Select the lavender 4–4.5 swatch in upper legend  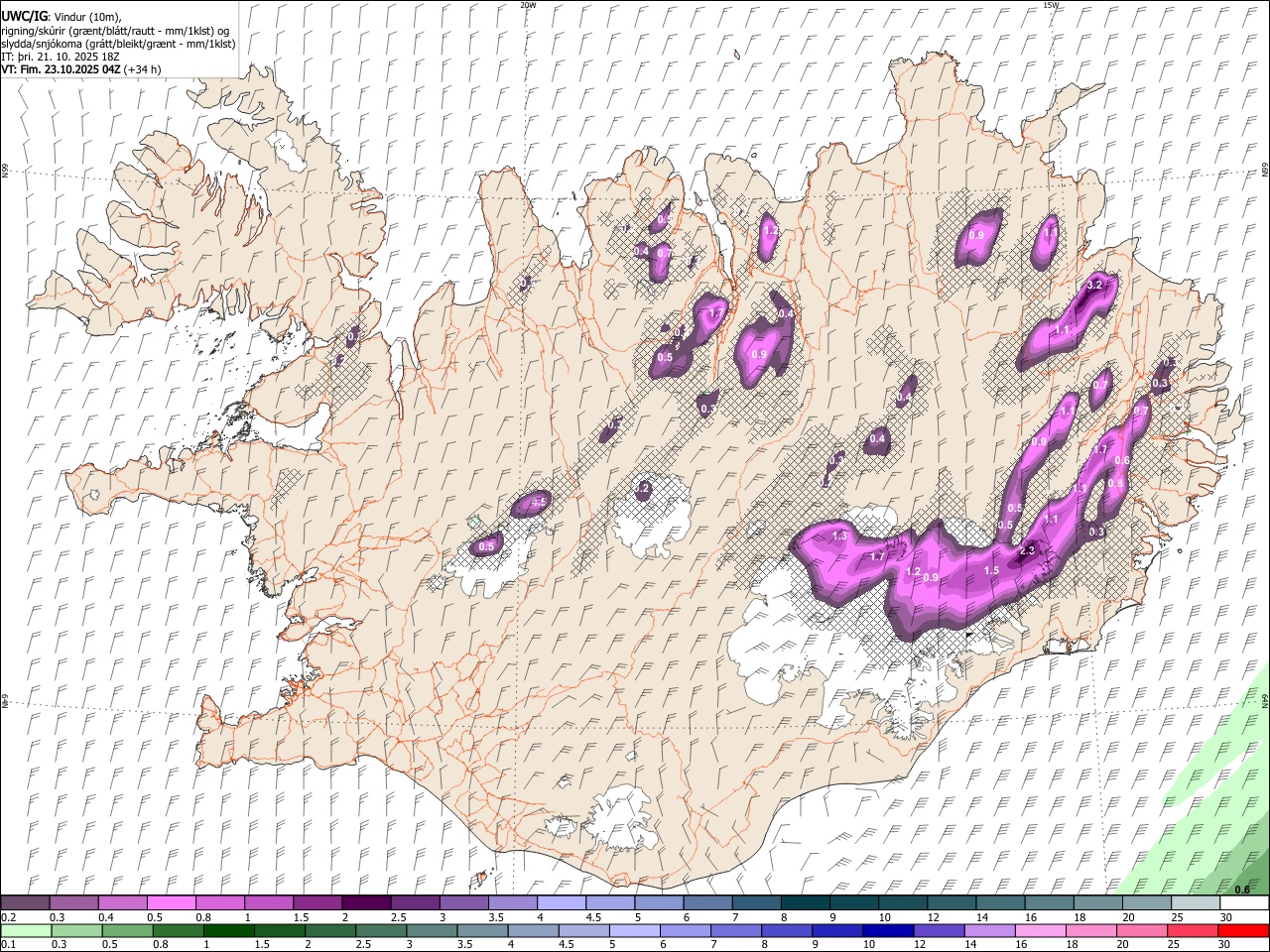pyautogui.click(x=562, y=903)
